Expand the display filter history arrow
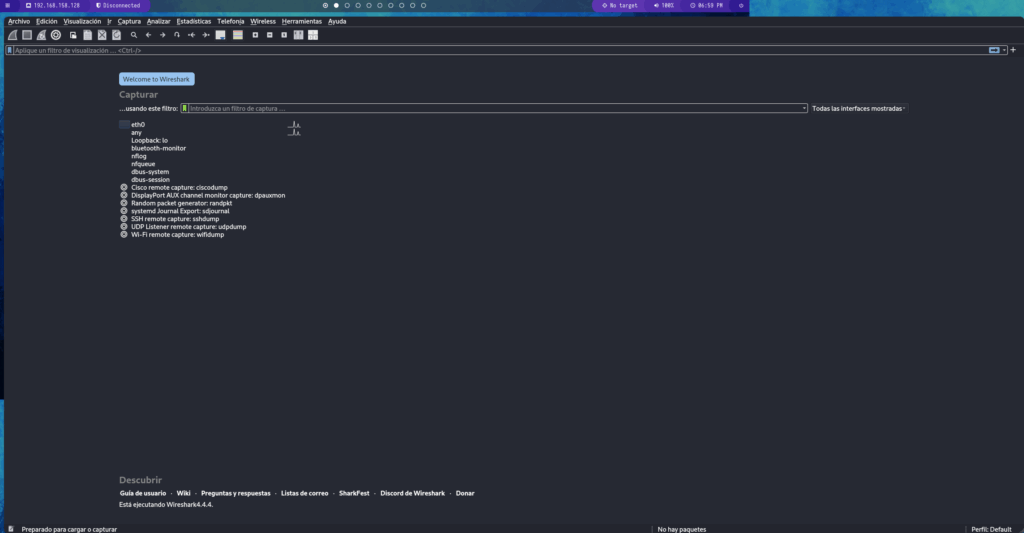Viewport: 1024px width, 533px height. click(x=1004, y=50)
